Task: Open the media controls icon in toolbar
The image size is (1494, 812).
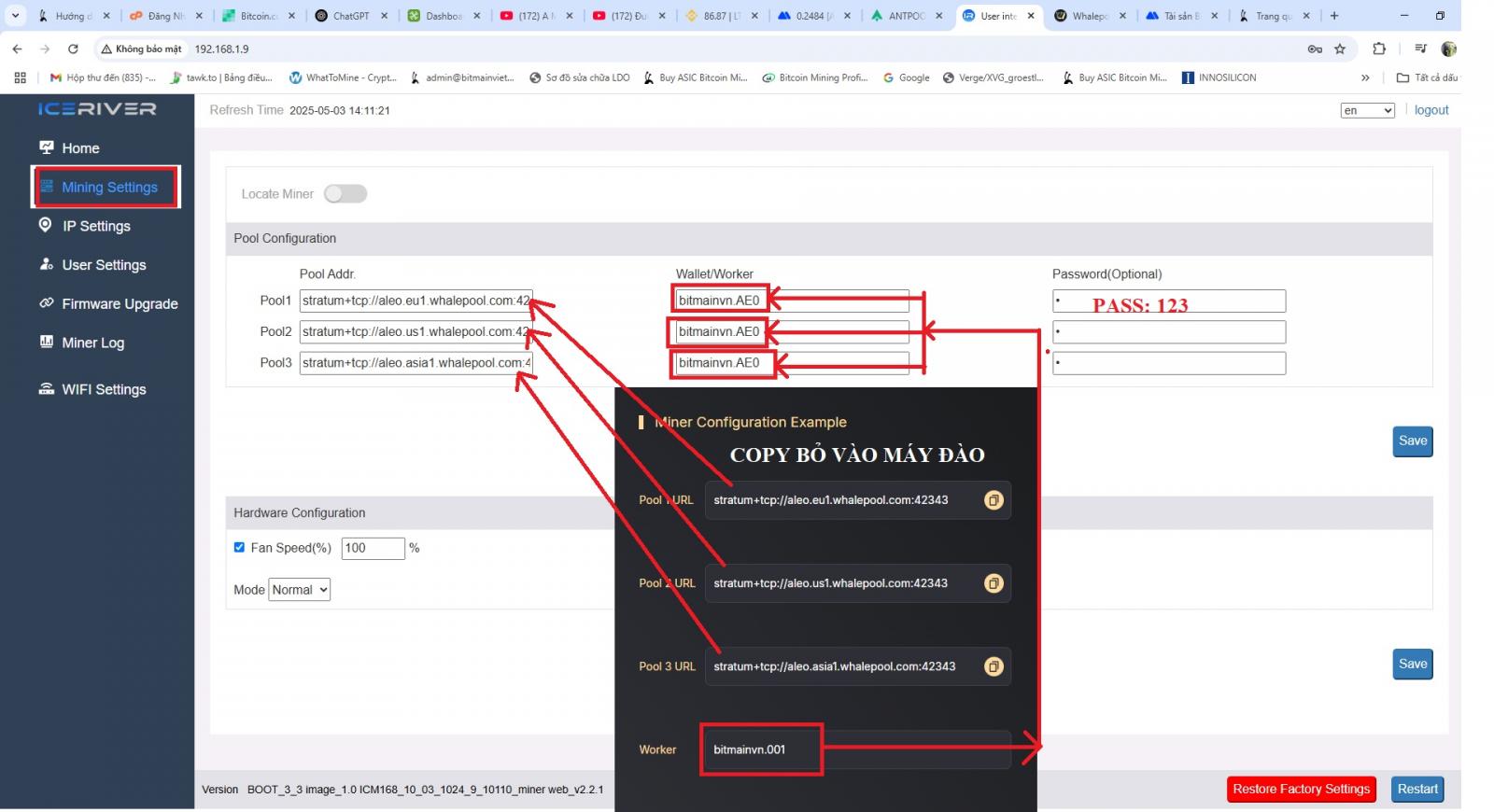Action: [1420, 49]
